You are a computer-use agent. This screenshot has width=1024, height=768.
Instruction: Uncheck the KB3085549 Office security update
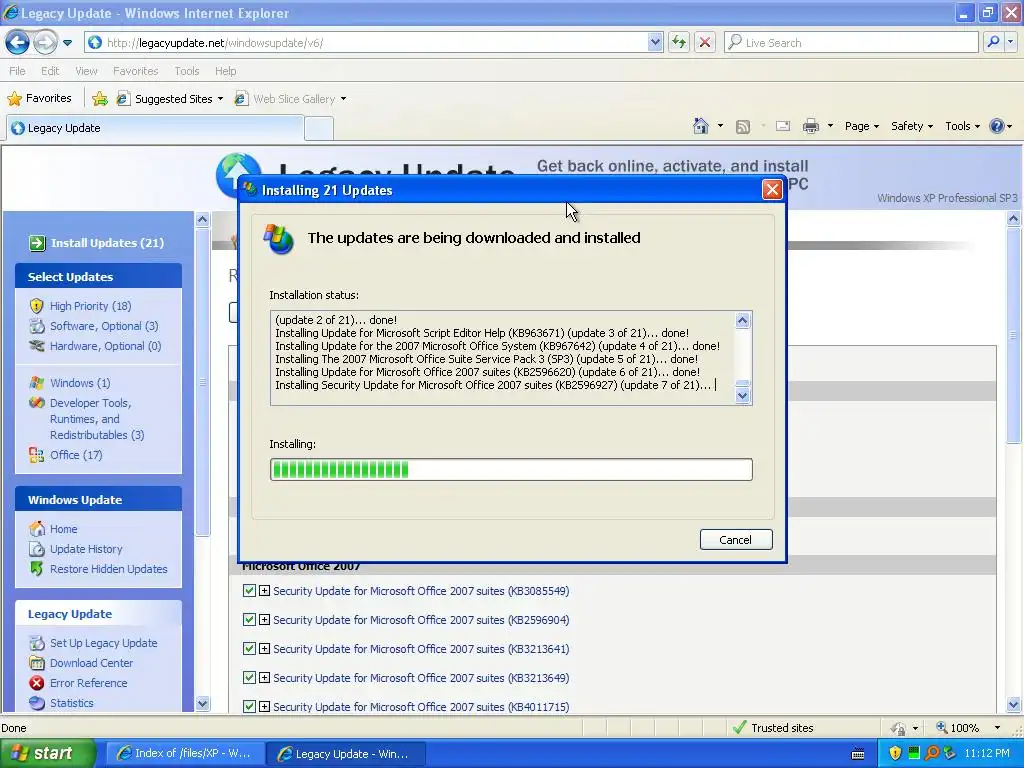249,590
